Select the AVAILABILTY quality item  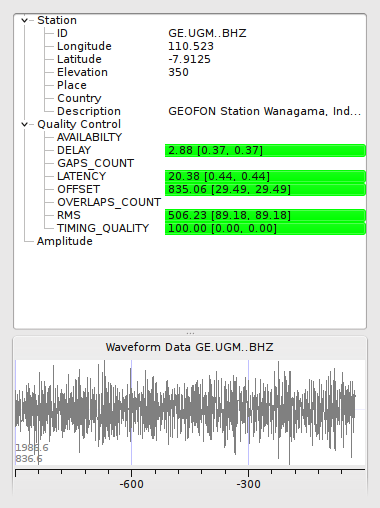pos(89,137)
